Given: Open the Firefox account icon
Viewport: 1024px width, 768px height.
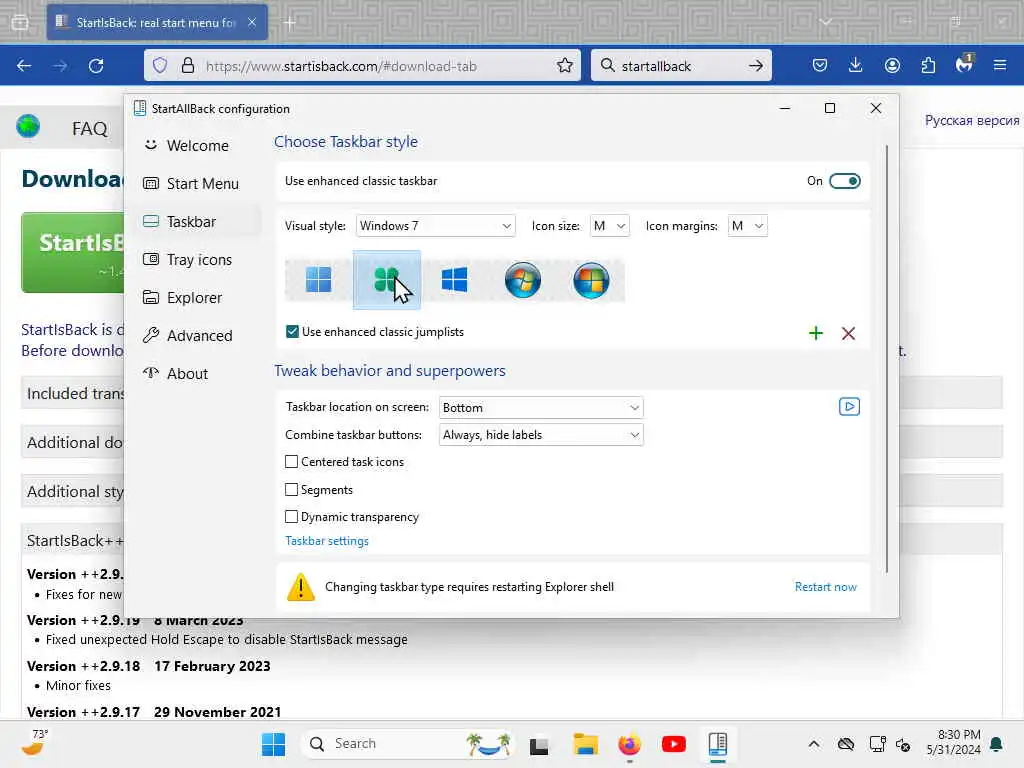Looking at the screenshot, I should 892,65.
